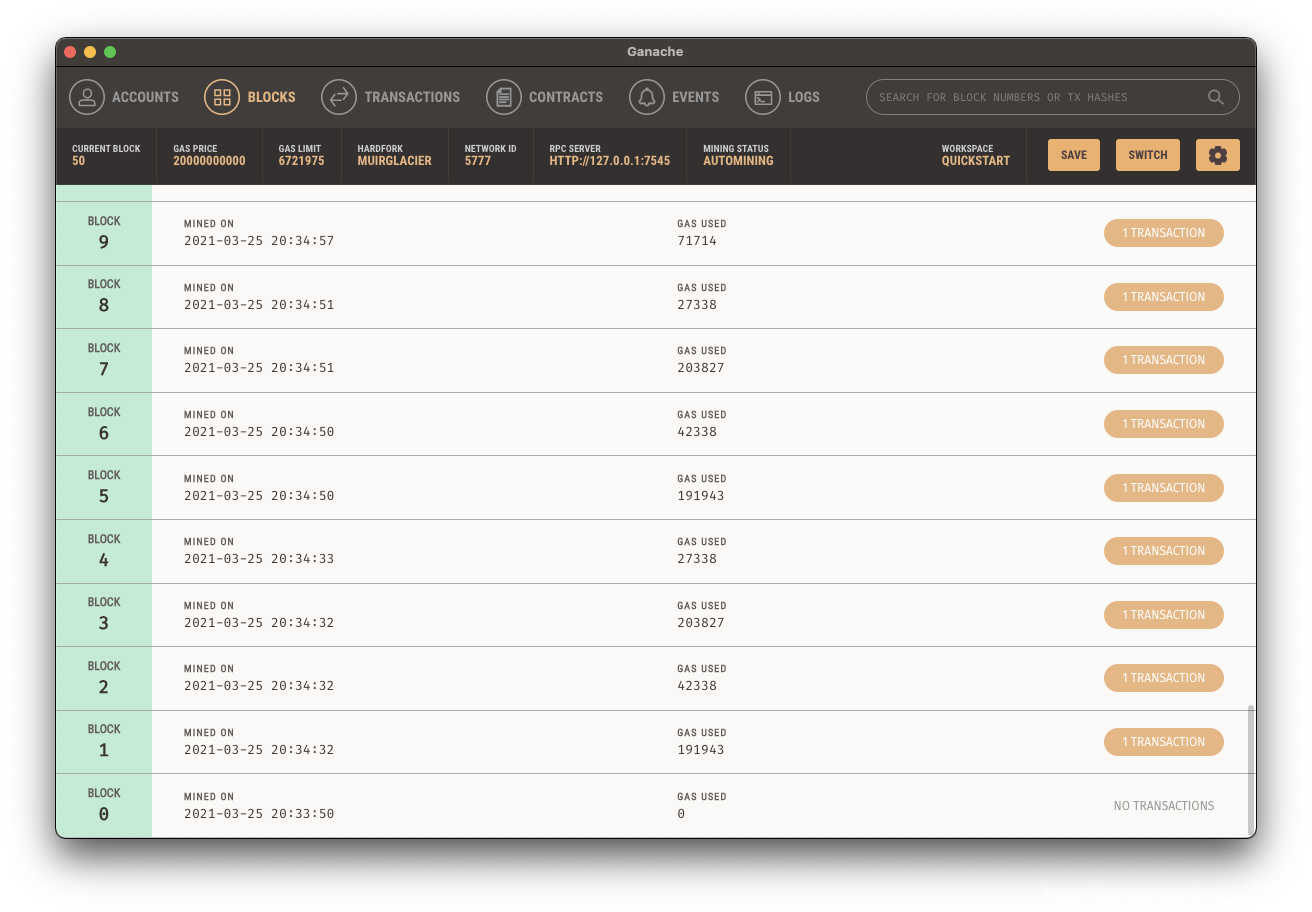
Task: Click mined-on timestamp 2021-03-25 20:34:33
Action: click(x=259, y=559)
